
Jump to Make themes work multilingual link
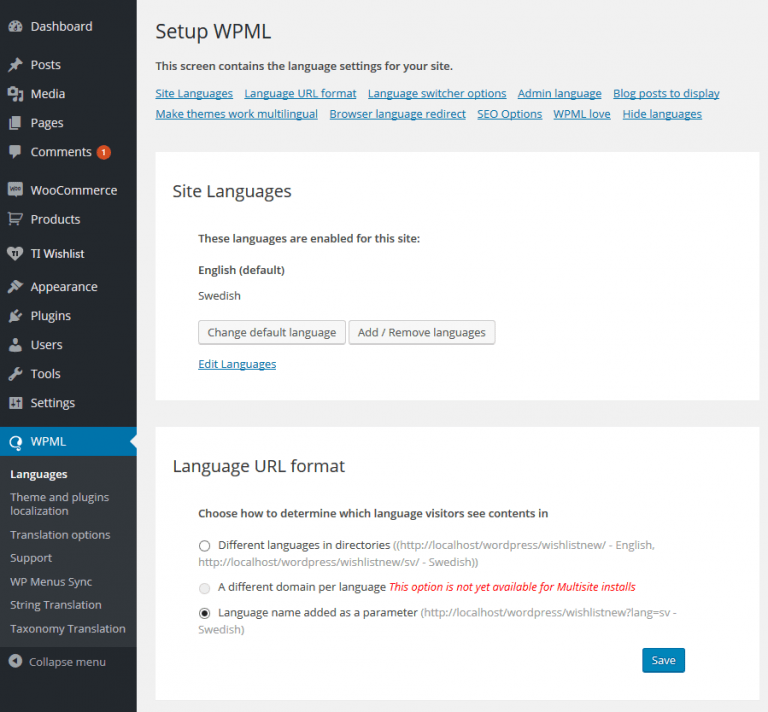(x=237, y=114)
